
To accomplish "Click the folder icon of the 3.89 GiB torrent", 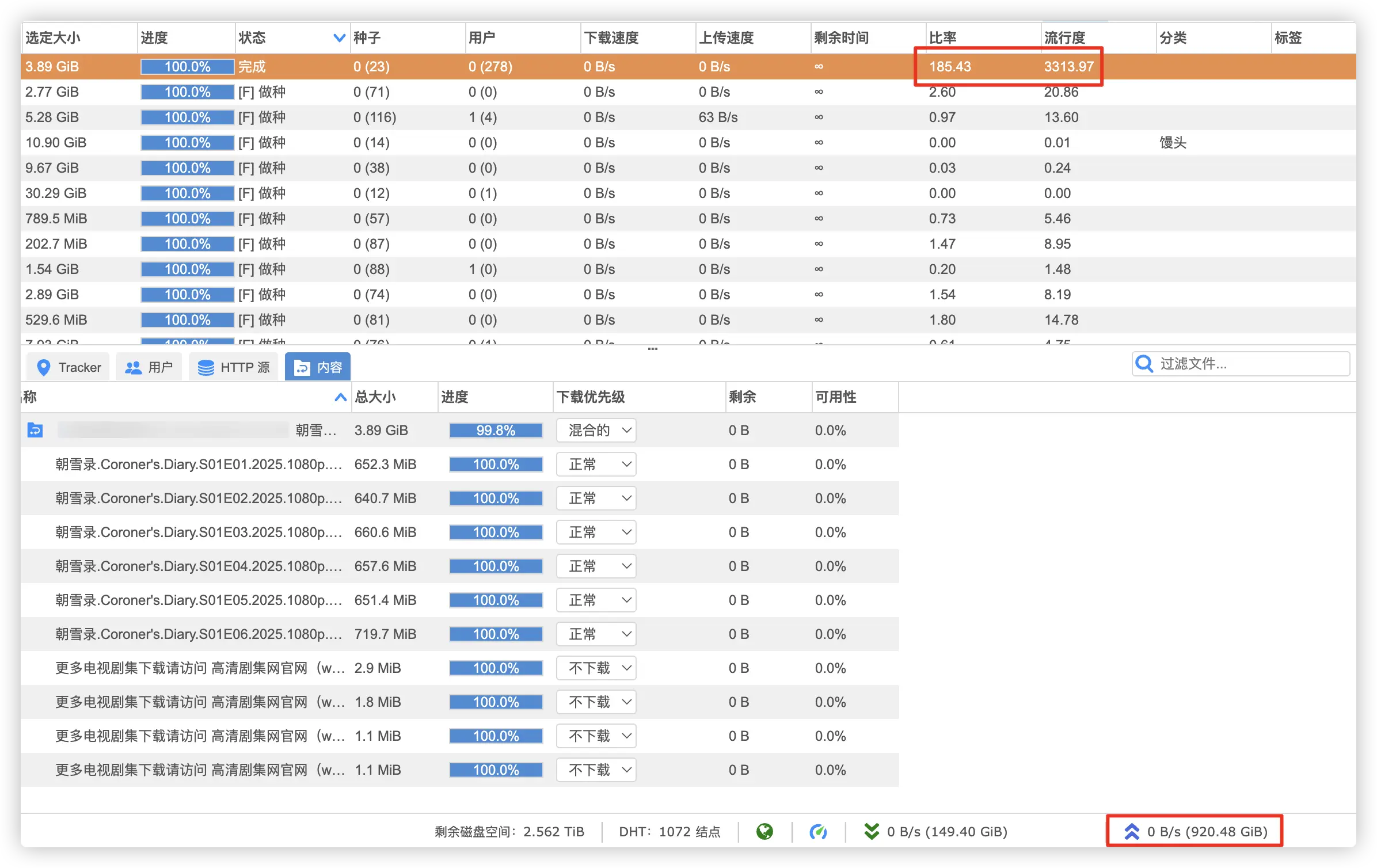I will pos(35,430).
